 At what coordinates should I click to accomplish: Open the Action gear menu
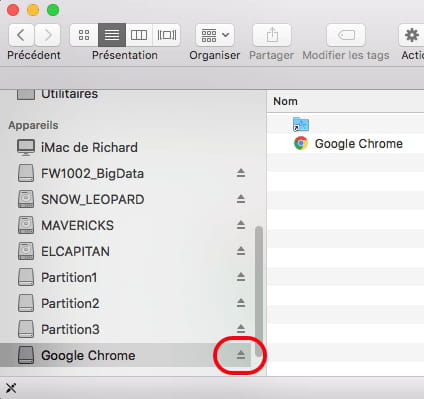[x=412, y=35]
